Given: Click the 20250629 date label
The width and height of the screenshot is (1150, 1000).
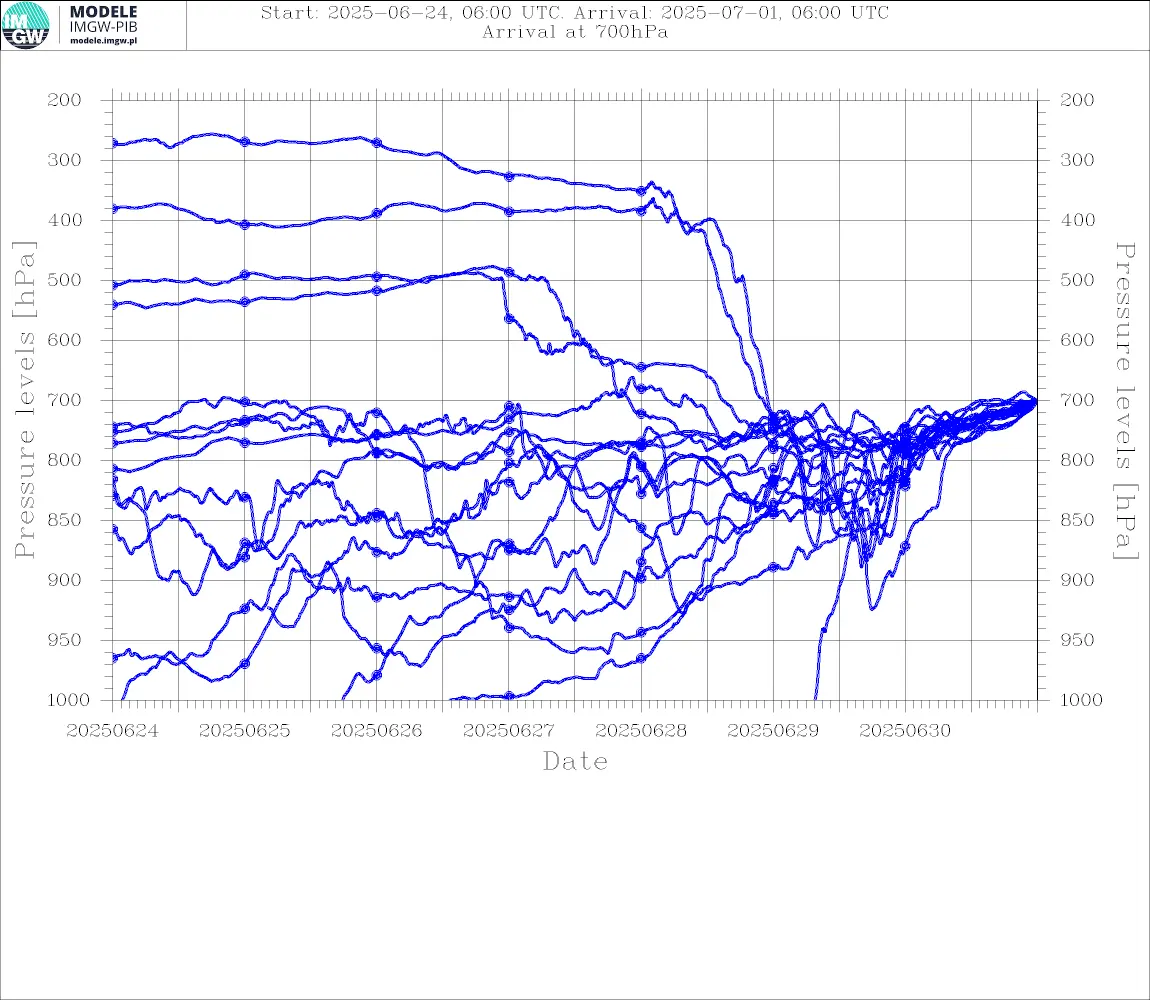Looking at the screenshot, I should click(773, 731).
